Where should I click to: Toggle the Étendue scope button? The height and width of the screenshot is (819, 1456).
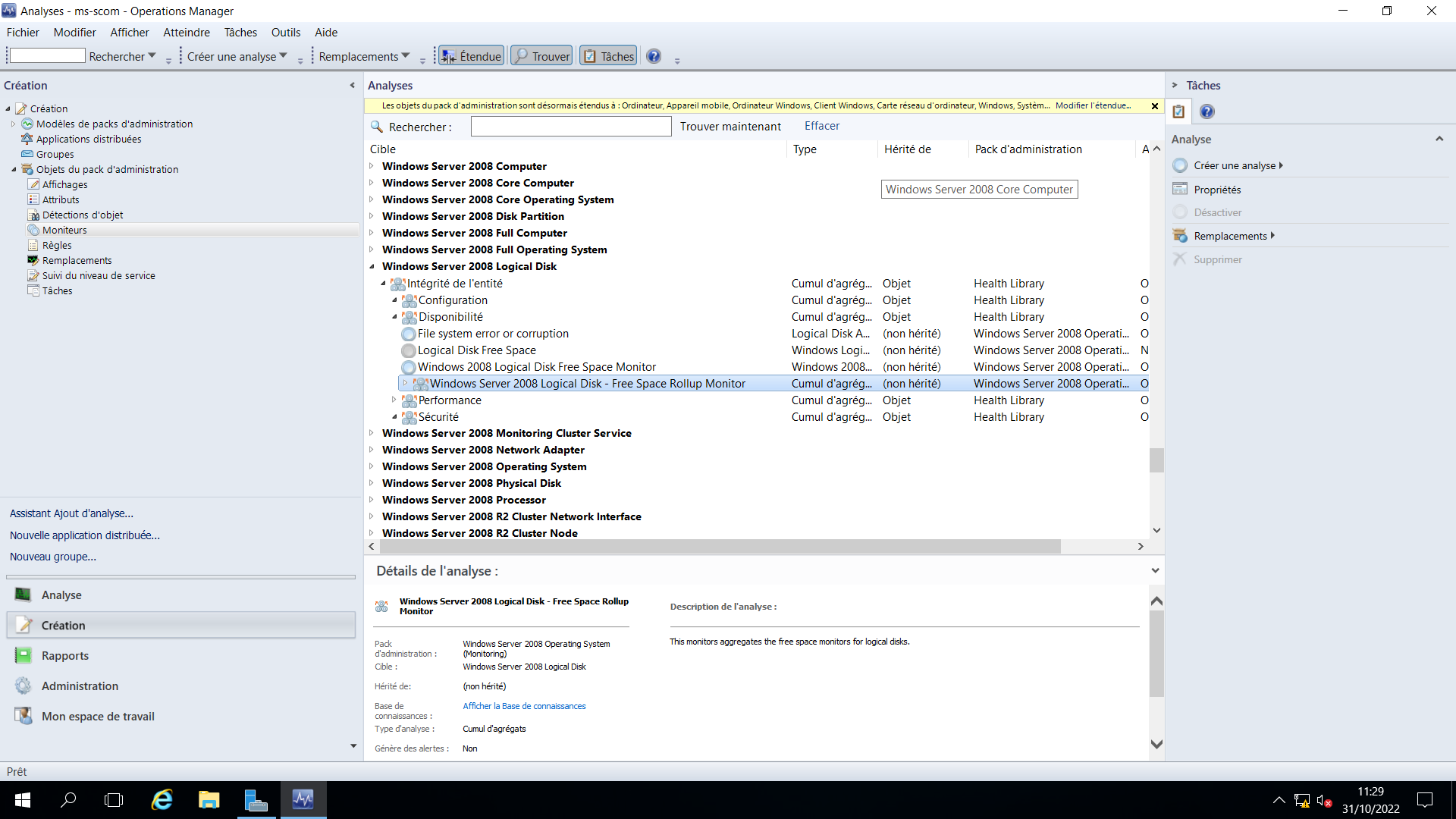[x=471, y=56]
